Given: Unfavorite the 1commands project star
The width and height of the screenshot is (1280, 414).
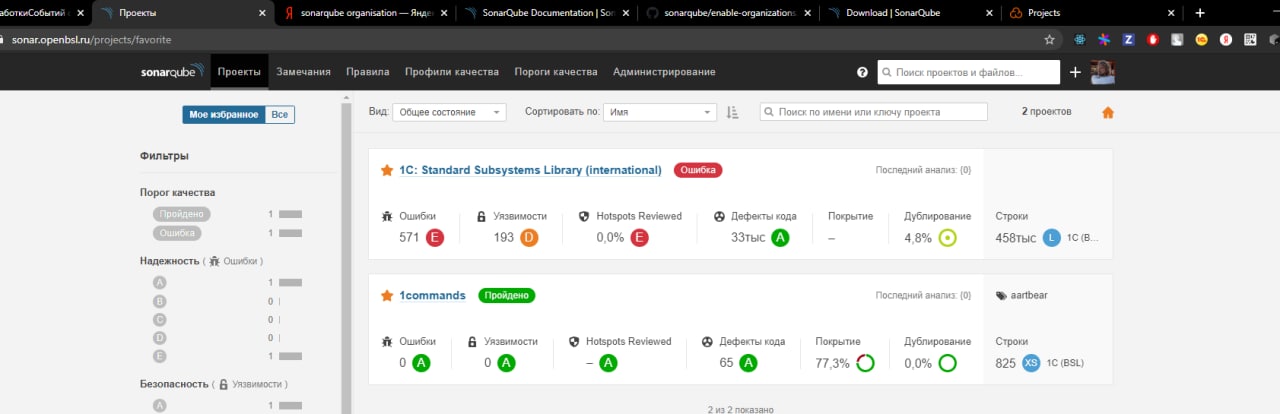Looking at the screenshot, I should tap(387, 296).
